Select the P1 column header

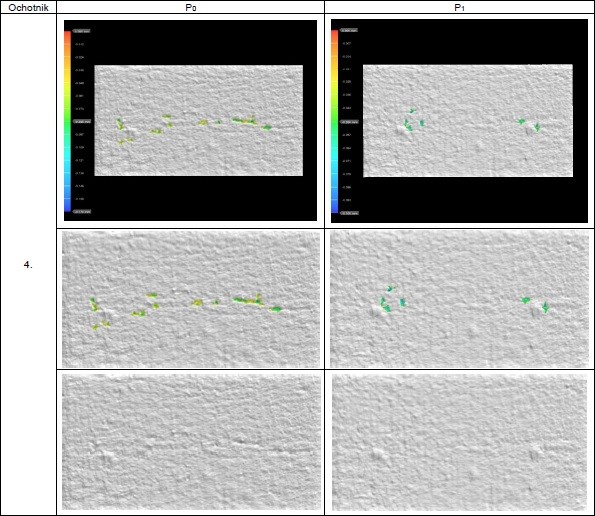[x=460, y=7]
